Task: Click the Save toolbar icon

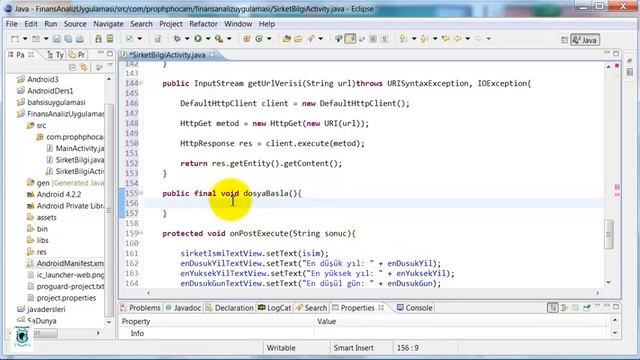Action: coord(57,39)
